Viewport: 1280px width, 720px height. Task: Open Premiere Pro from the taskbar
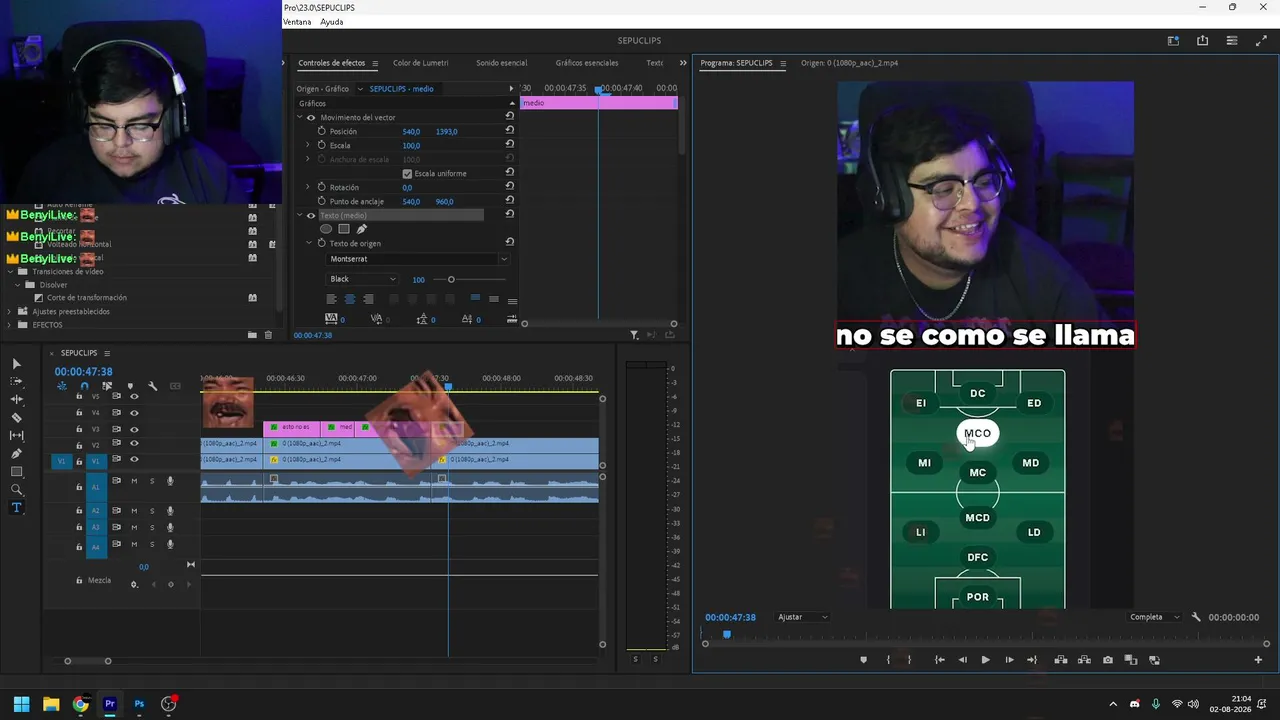(x=110, y=704)
